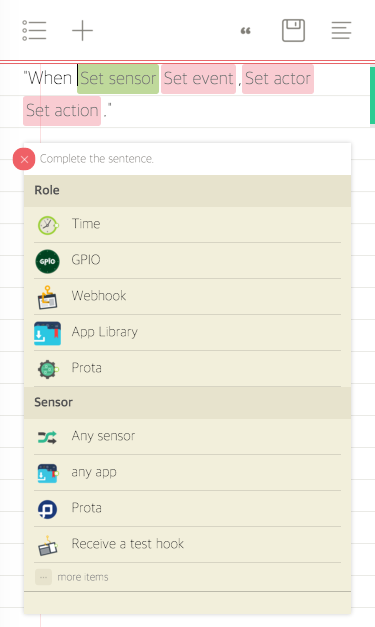Click the quotation mark icon
This screenshot has width=375, height=627.
click(245, 31)
